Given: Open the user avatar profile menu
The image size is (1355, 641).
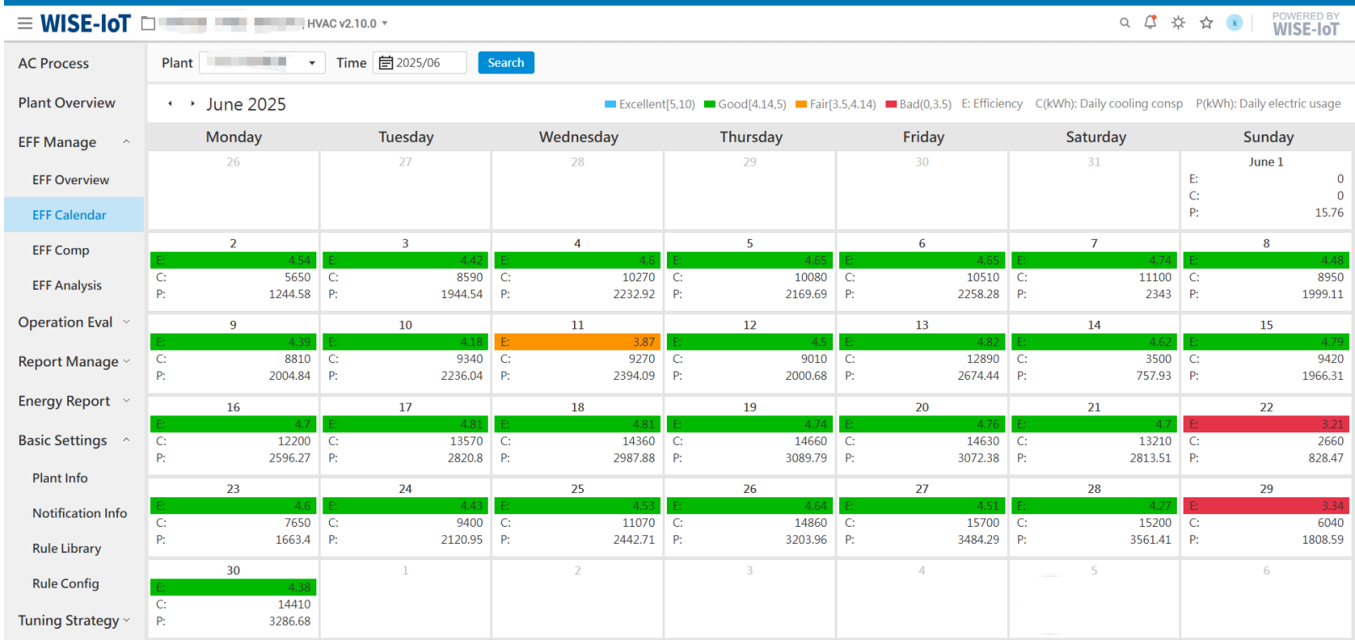Looking at the screenshot, I should click(1235, 23).
